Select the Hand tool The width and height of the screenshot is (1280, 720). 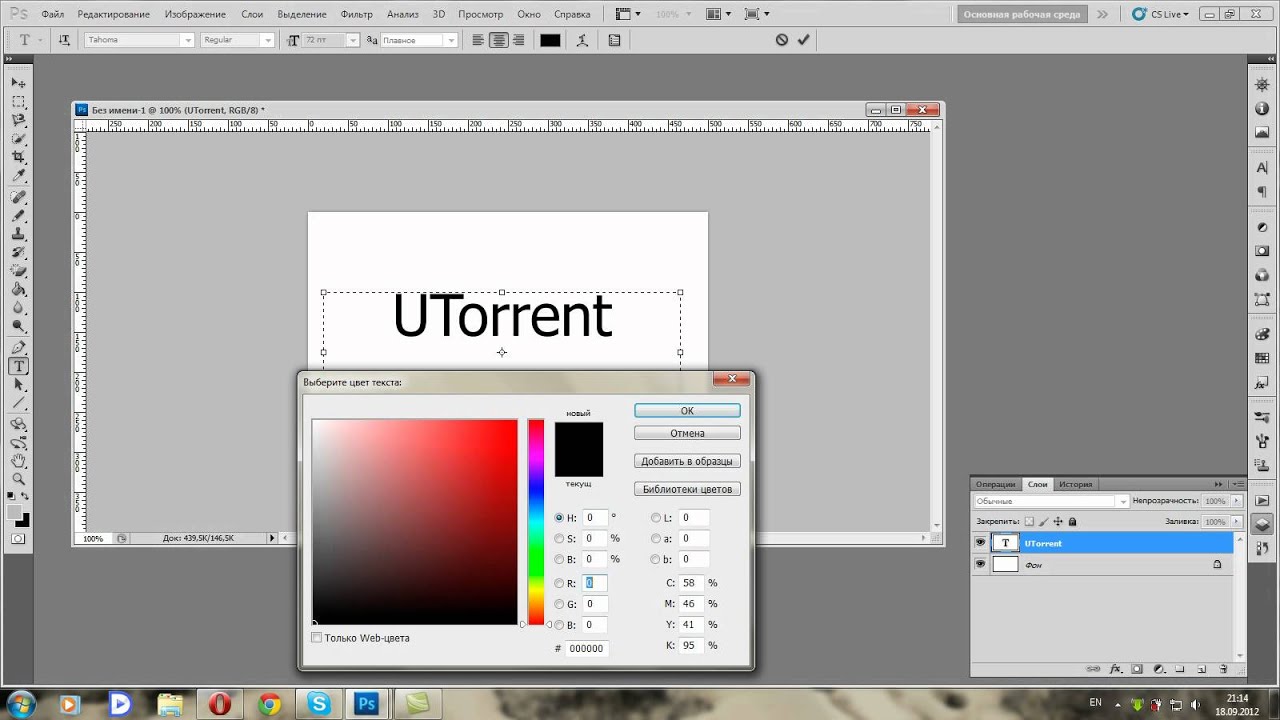coord(19,461)
